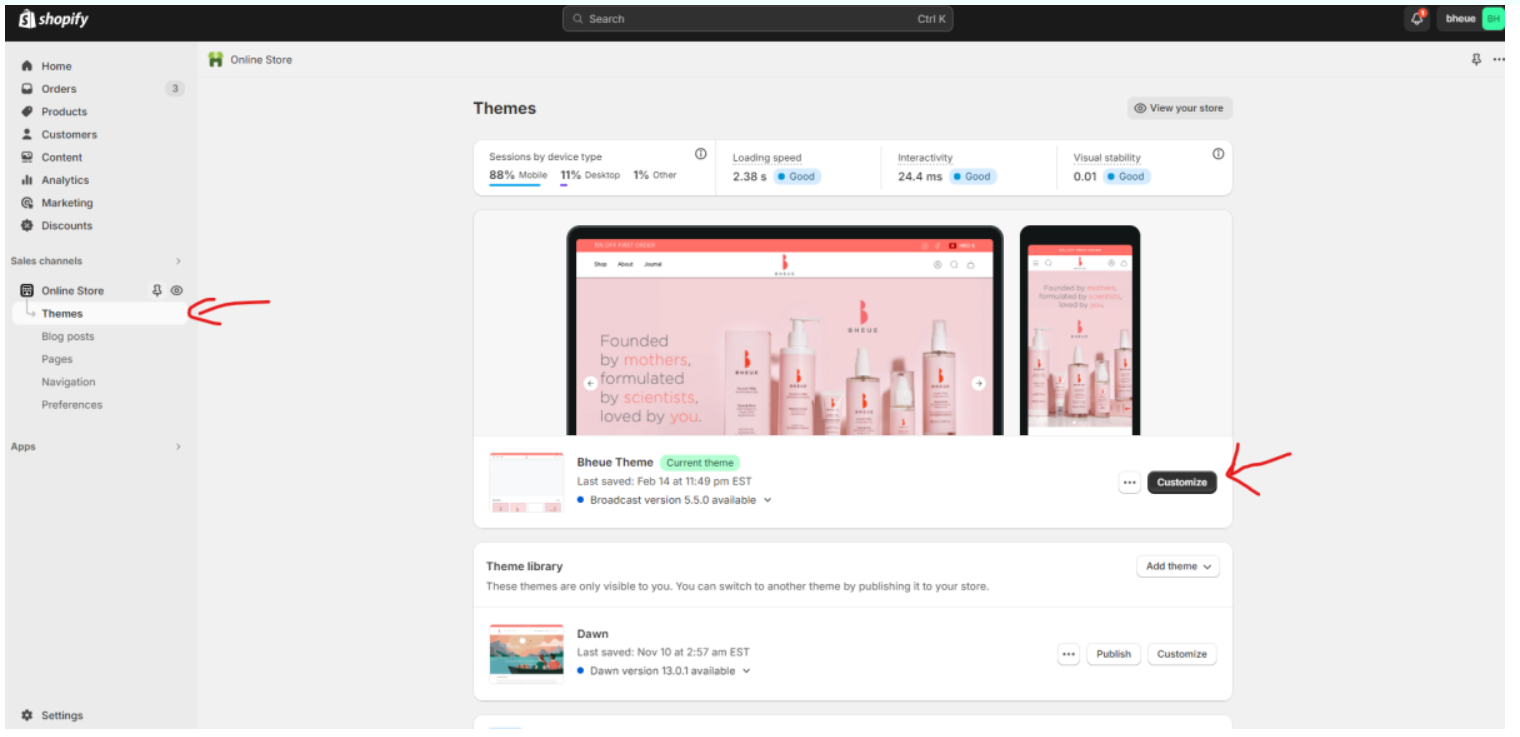1520x737 pixels.
Task: Click the 88% Mobile sessions stat
Action: [518, 175]
